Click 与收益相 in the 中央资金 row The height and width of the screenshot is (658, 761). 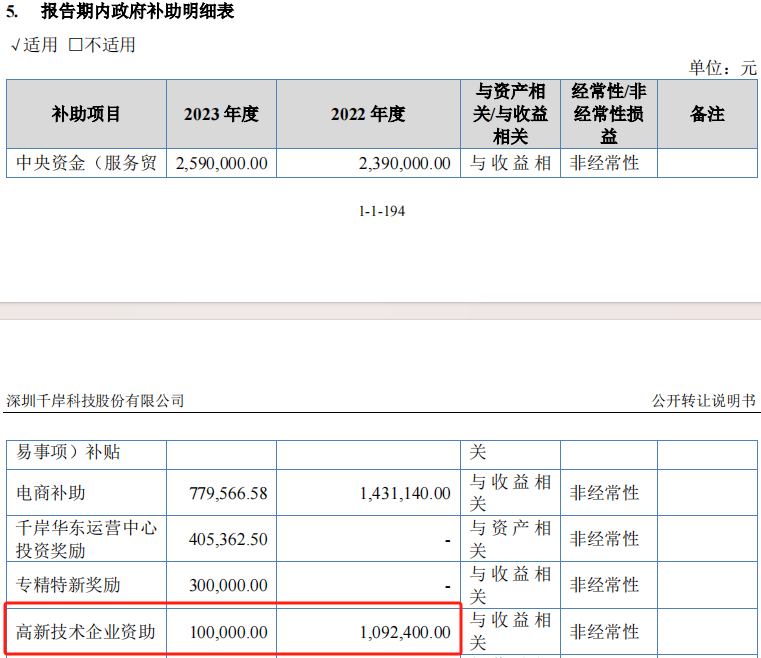[x=510, y=163]
